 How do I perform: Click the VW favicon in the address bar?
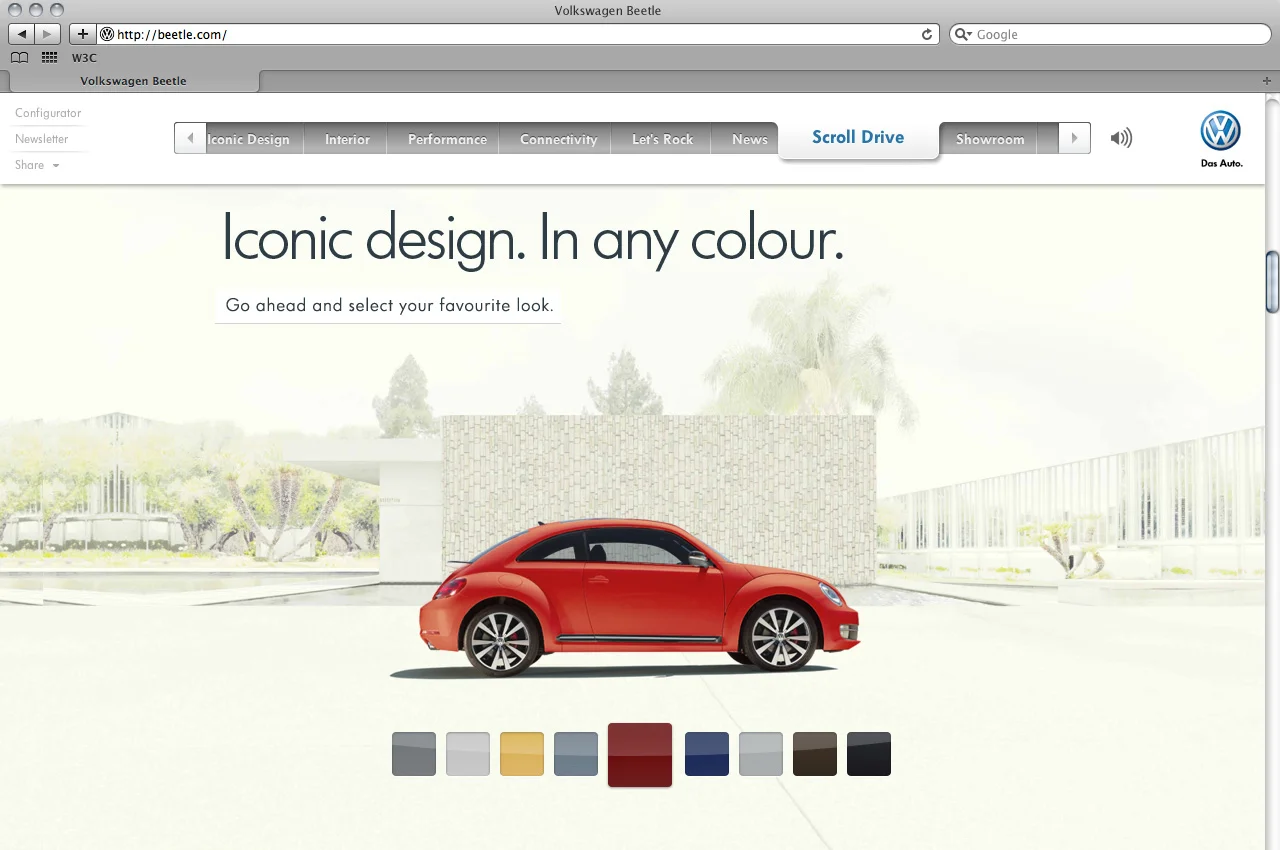point(107,34)
